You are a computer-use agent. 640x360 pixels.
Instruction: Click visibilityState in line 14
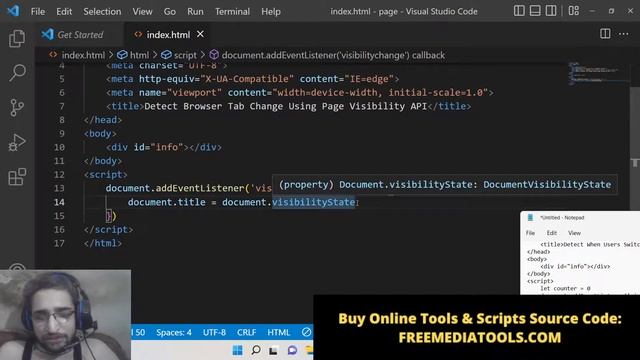pyautogui.click(x=313, y=202)
